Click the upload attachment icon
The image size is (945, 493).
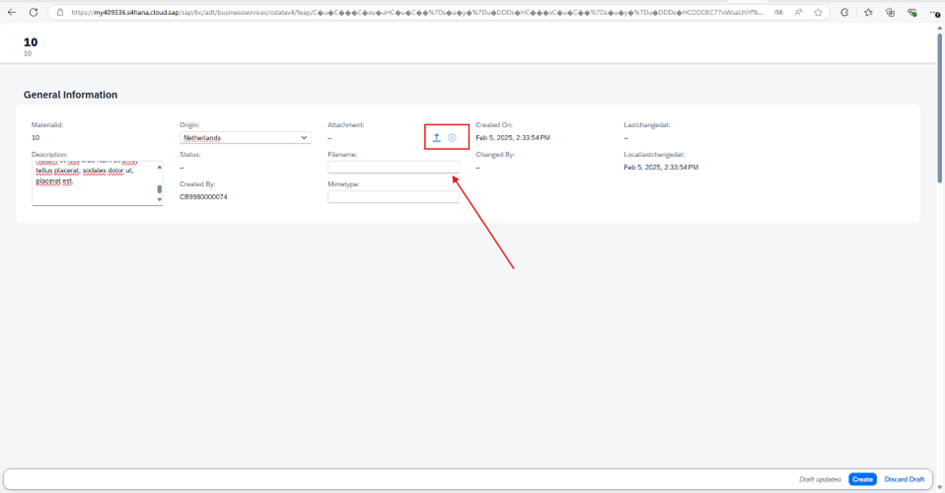tap(436, 137)
